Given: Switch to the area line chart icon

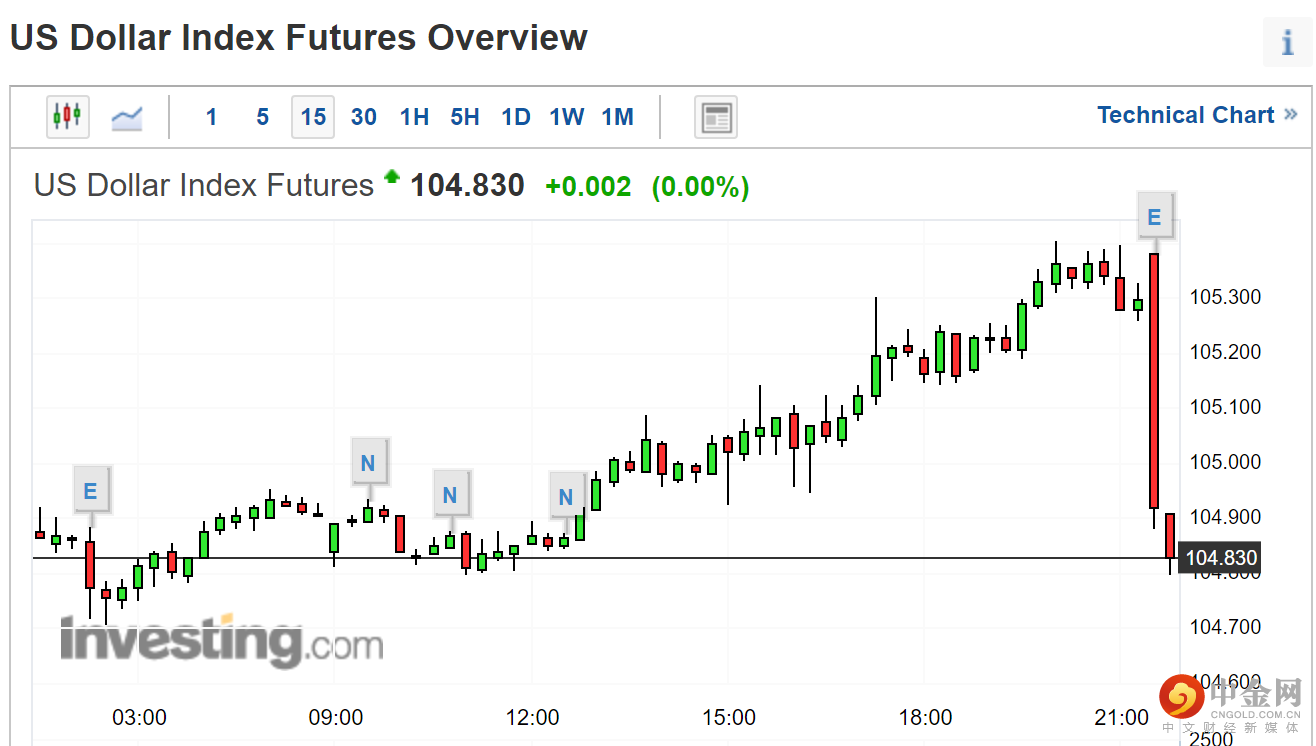Looking at the screenshot, I should click(x=127, y=117).
